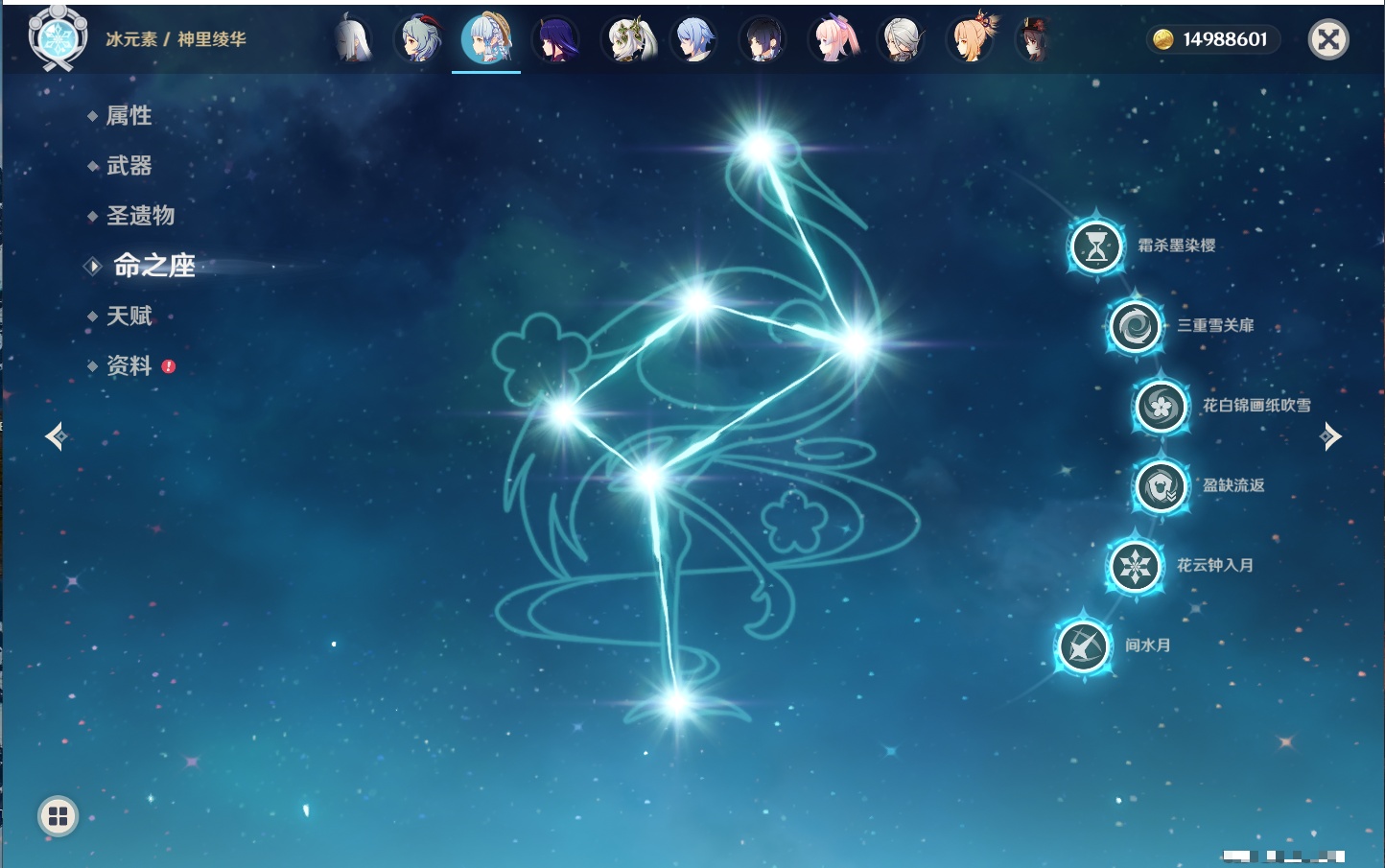This screenshot has width=1385, height=868.
Task: Switch to Raiden Shogun's purple-haired portrait
Action: pyautogui.click(x=555, y=40)
